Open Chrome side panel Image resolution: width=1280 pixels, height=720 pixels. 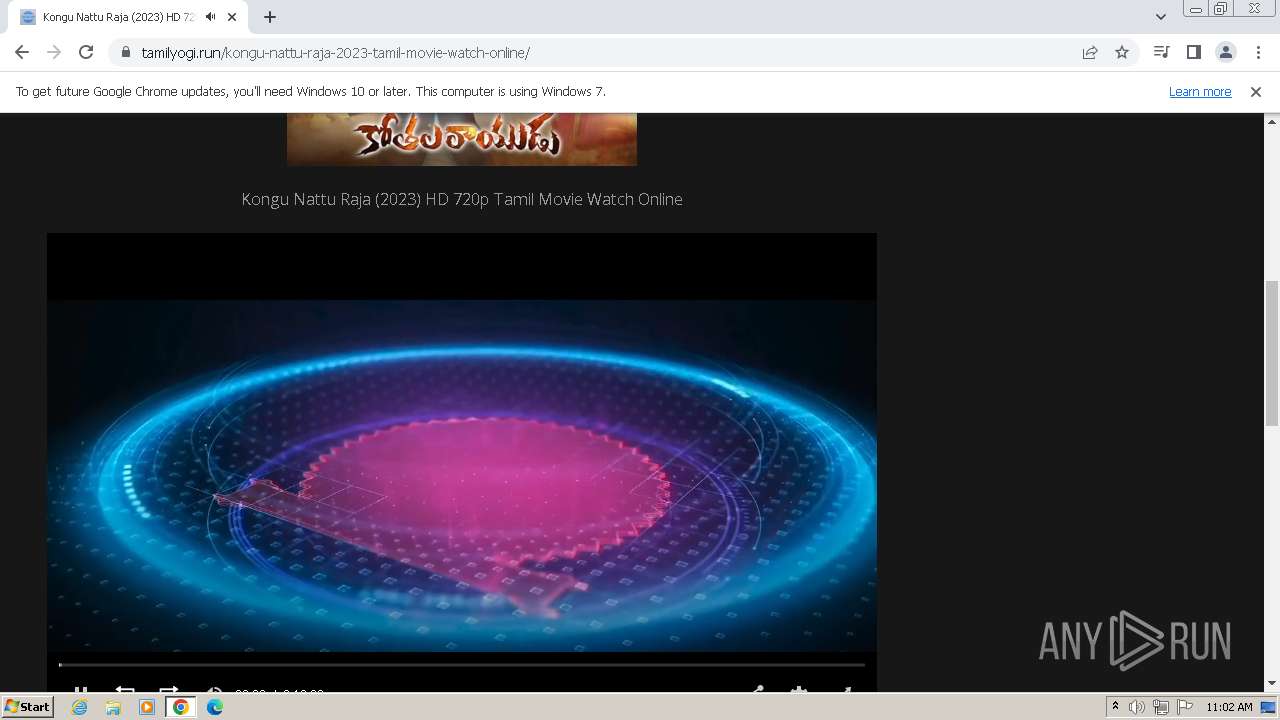click(x=1193, y=52)
